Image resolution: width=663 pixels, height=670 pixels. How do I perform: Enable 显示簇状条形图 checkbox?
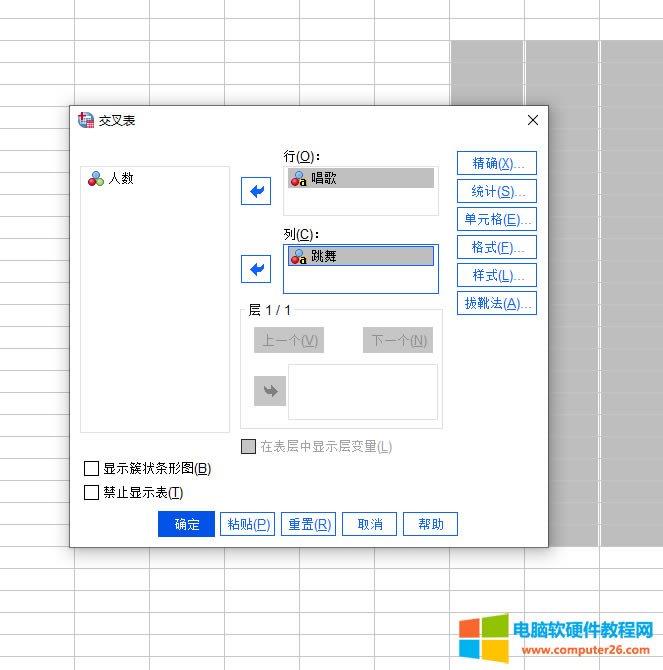[92, 468]
